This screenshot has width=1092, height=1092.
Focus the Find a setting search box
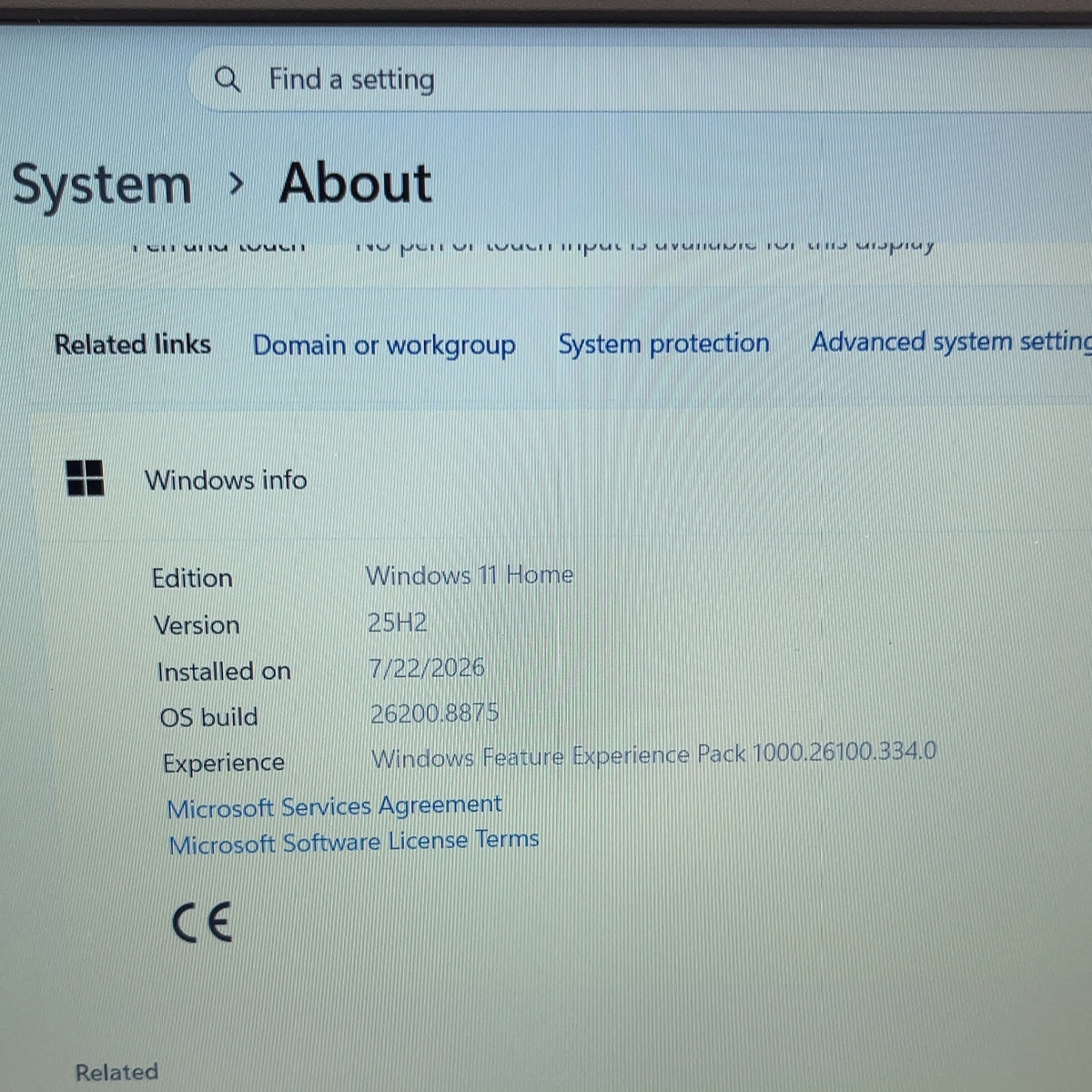click(x=642, y=79)
